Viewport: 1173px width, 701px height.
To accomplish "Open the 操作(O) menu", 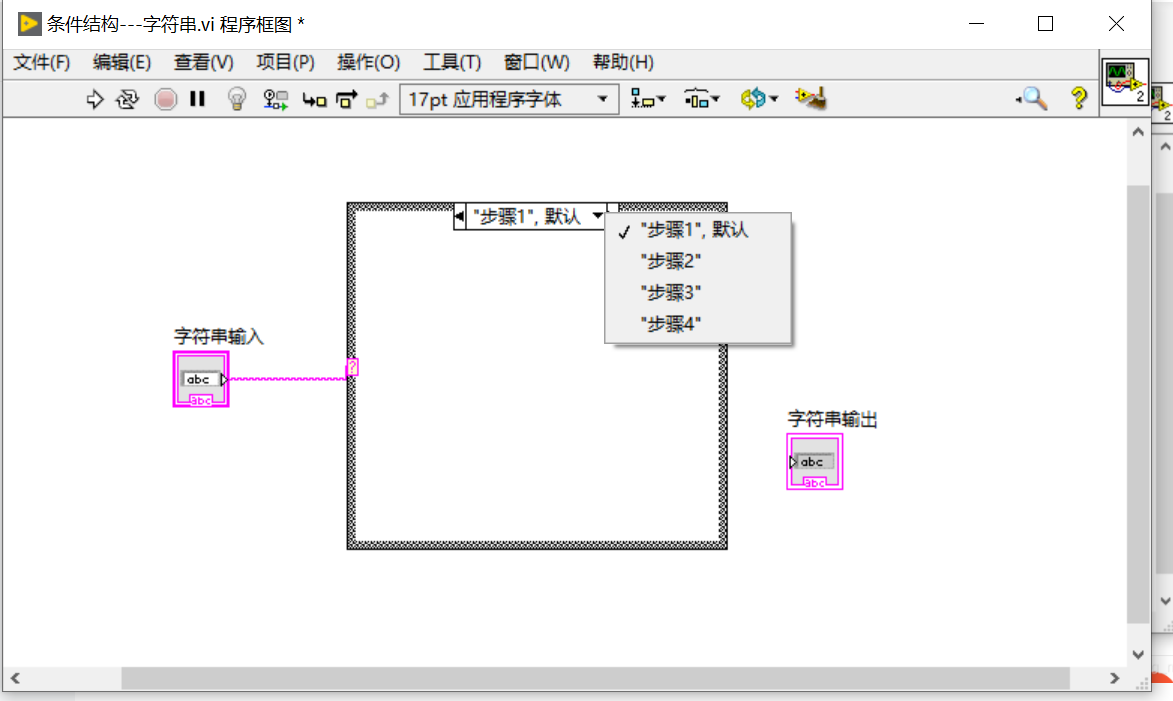I will coord(368,62).
